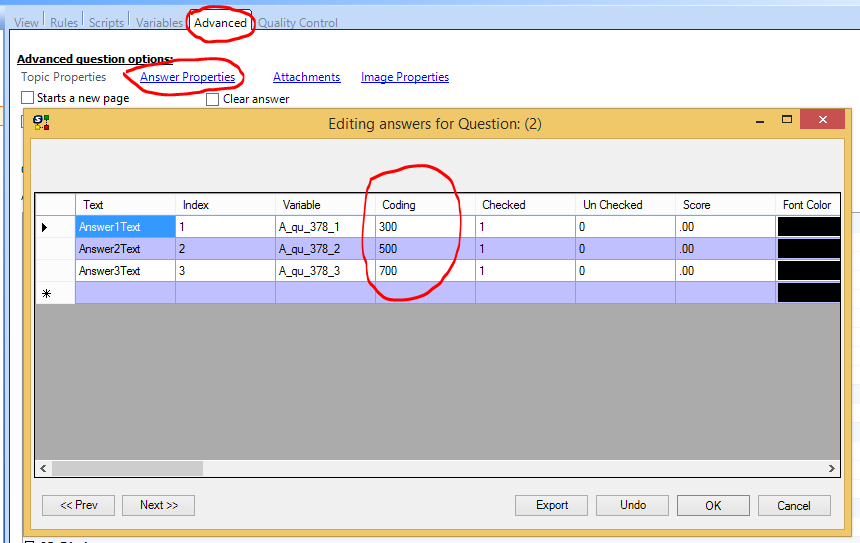The image size is (860, 543).
Task: Select the Advanced tab
Action: coord(220,22)
